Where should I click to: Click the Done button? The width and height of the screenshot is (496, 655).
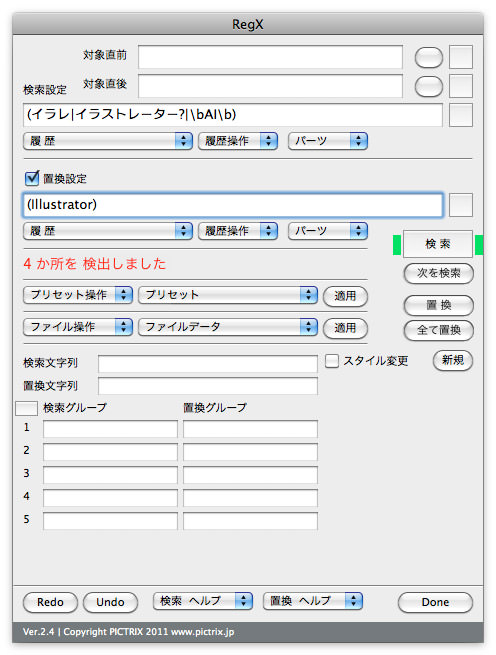pyautogui.click(x=435, y=602)
